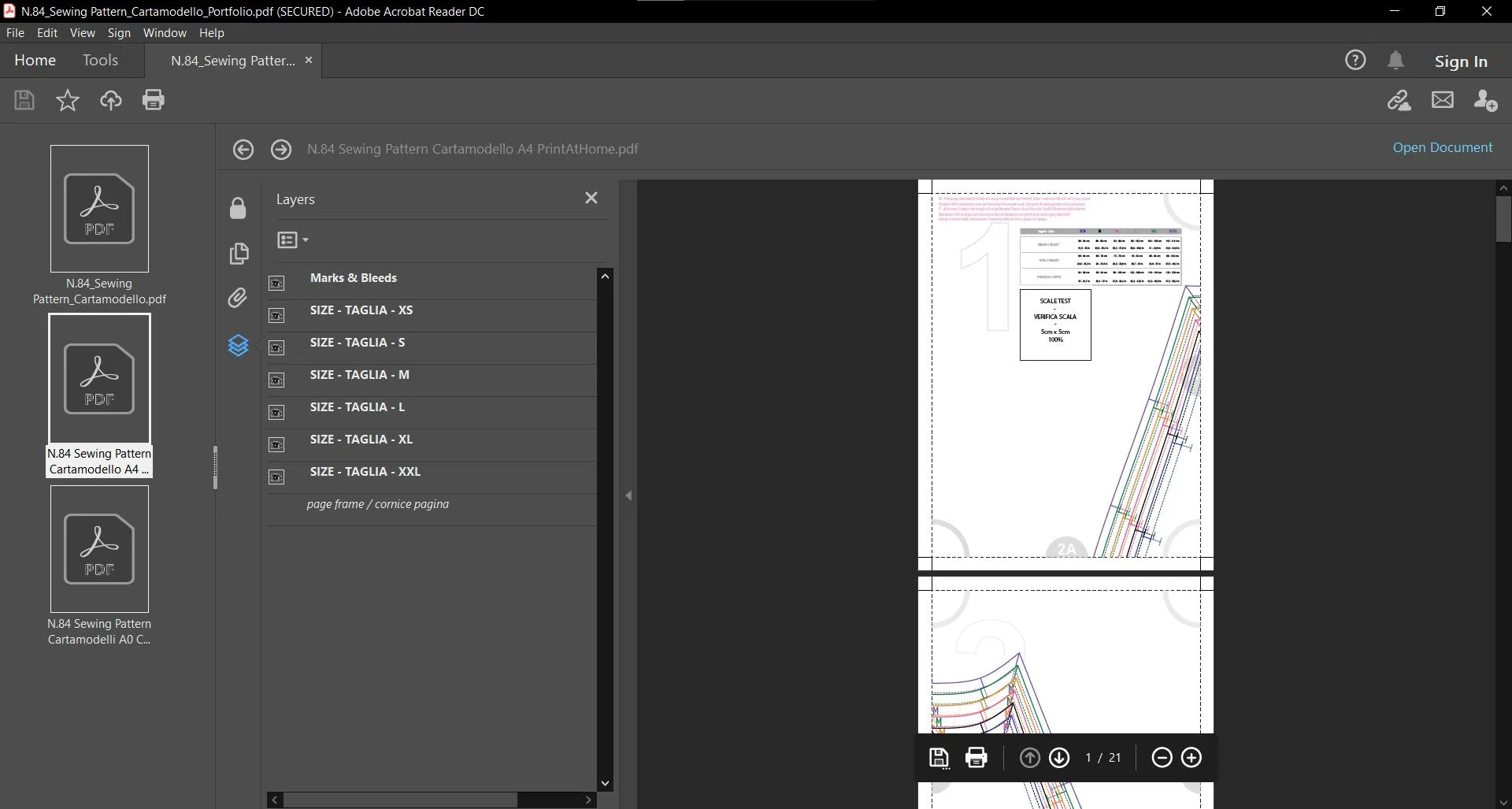Zoom in with plus icon

(x=1191, y=758)
